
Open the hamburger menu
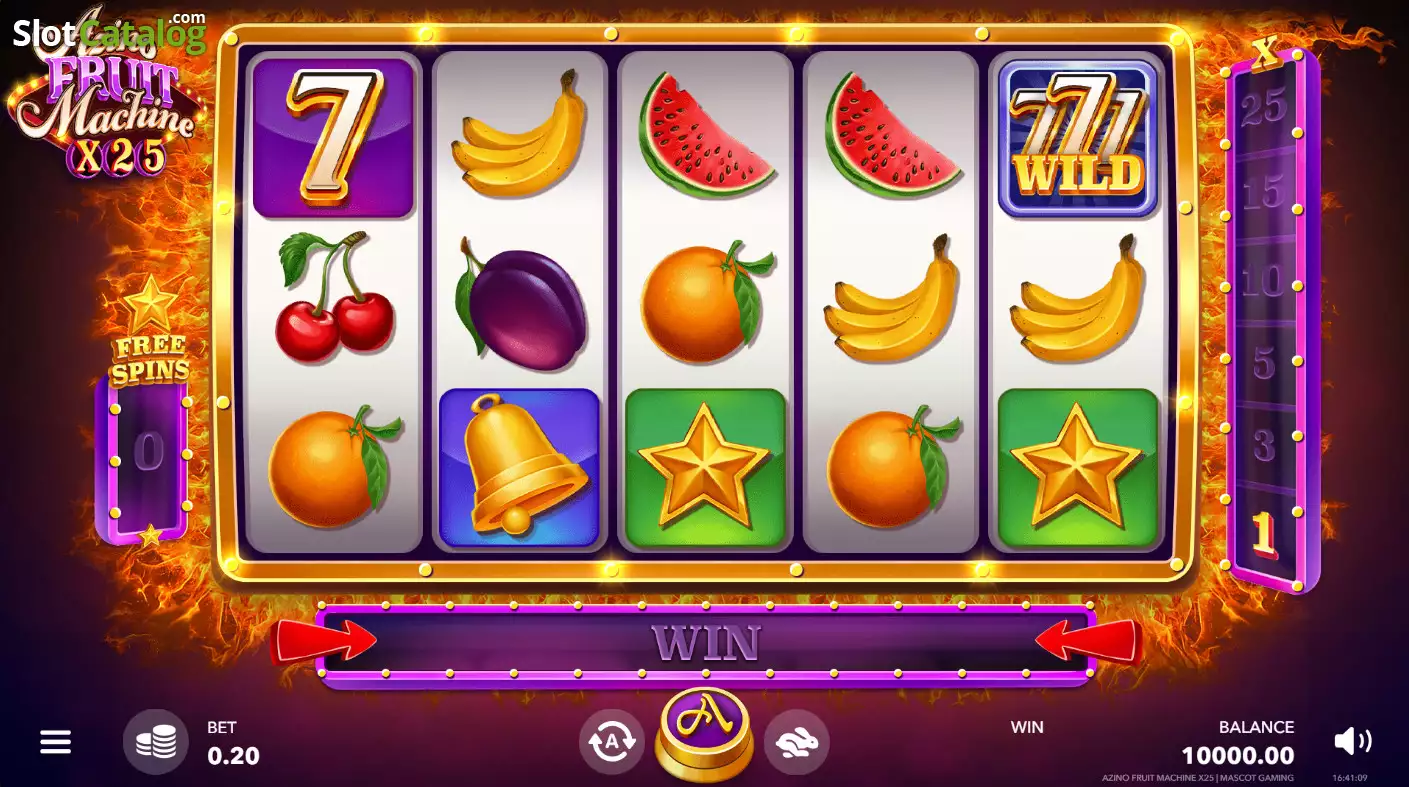click(x=55, y=741)
